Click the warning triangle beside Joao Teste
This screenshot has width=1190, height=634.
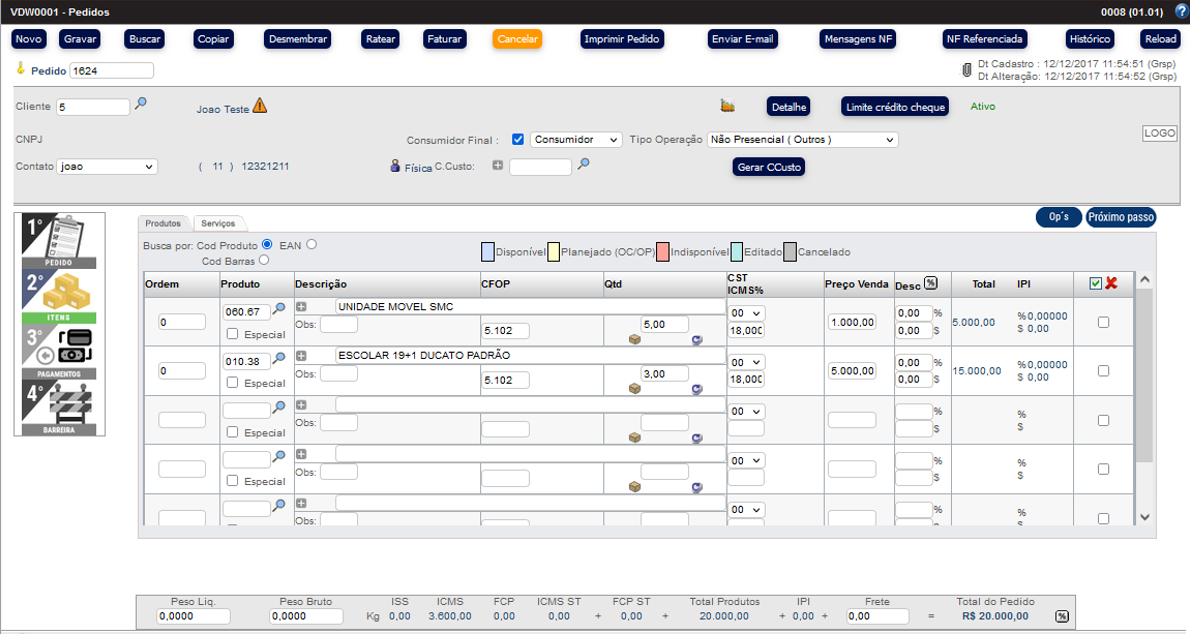click(x=260, y=106)
